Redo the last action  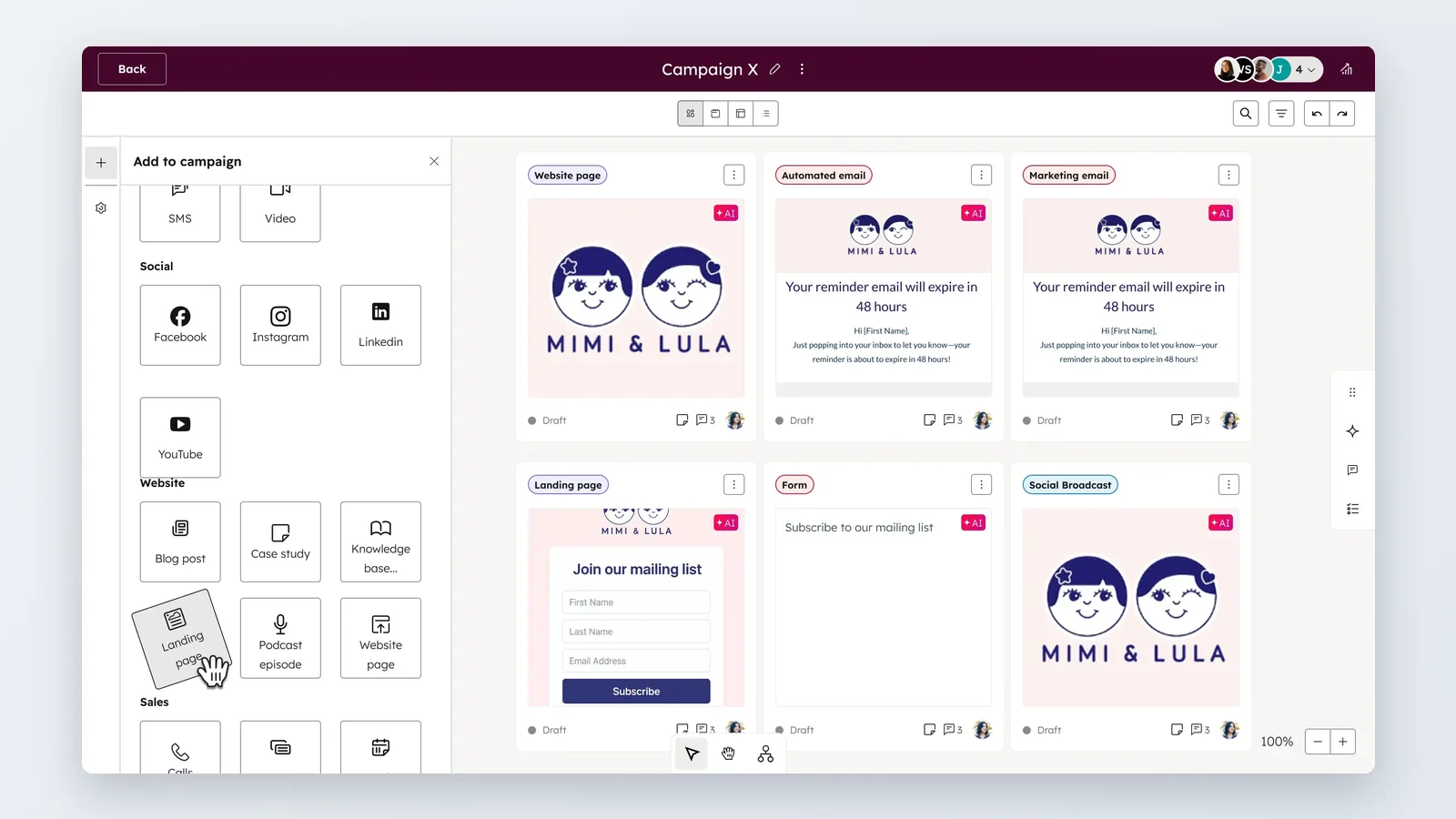[x=1342, y=114]
